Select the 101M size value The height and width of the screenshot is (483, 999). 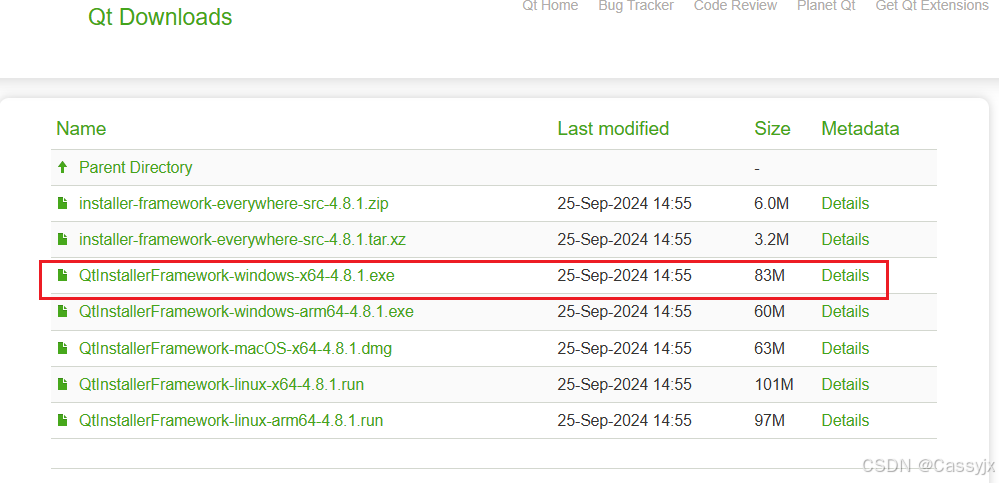[x=773, y=384]
